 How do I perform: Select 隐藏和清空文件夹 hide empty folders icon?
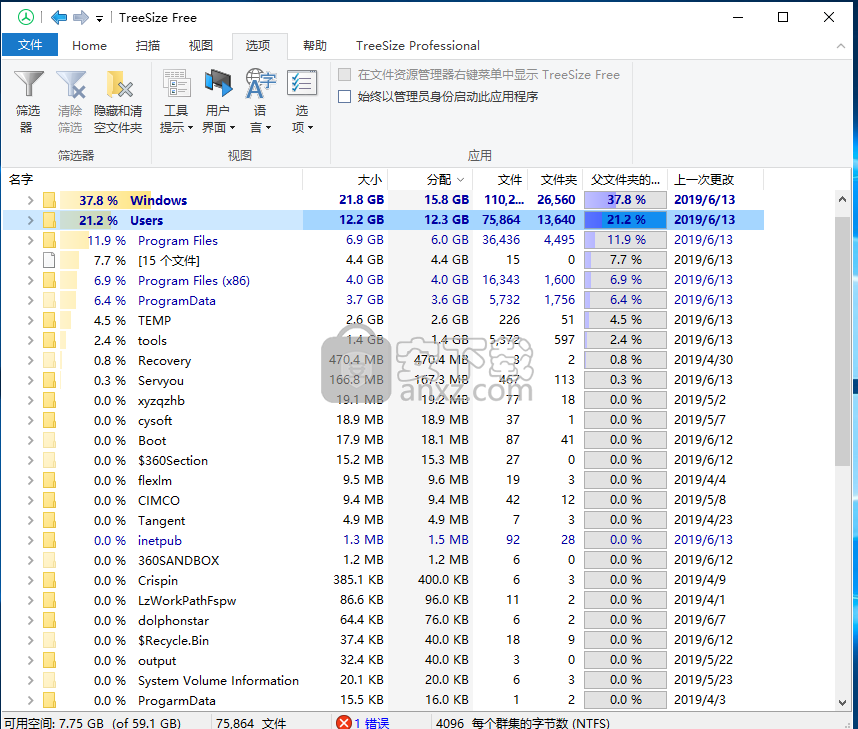pyautogui.click(x=118, y=102)
